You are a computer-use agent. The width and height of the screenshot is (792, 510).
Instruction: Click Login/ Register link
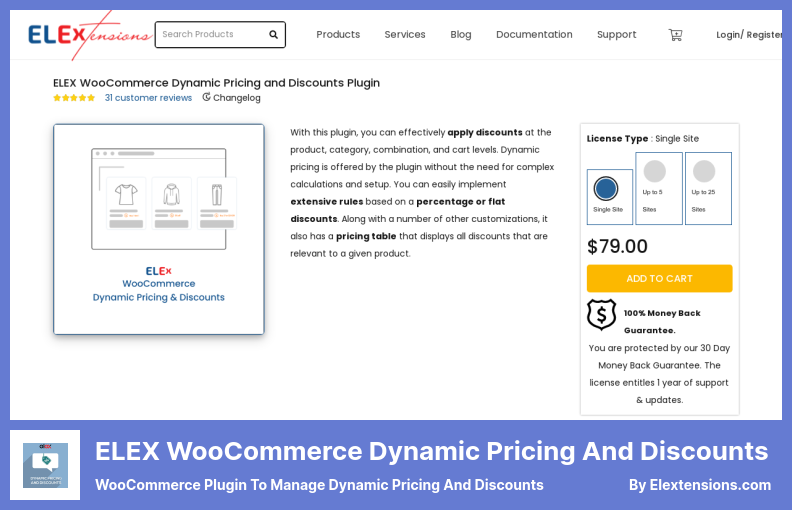point(749,35)
